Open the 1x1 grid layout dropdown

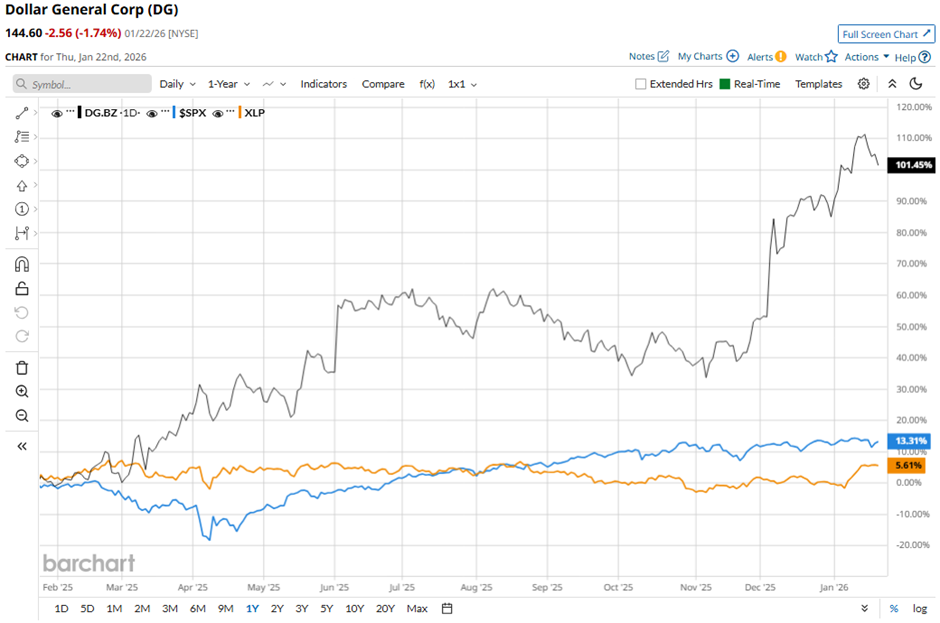tap(462, 84)
